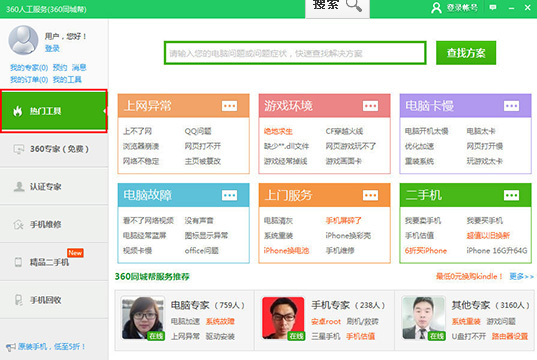
Task: Expand more options for 上网异常 card
Action: pyautogui.click(x=229, y=106)
